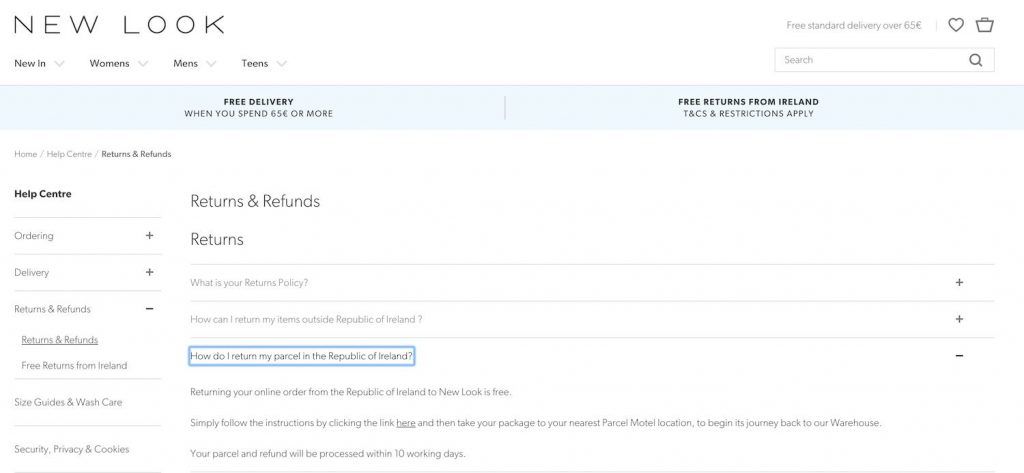Click 'How do I return my parcel' question
The image size is (1024, 473).
(302, 356)
